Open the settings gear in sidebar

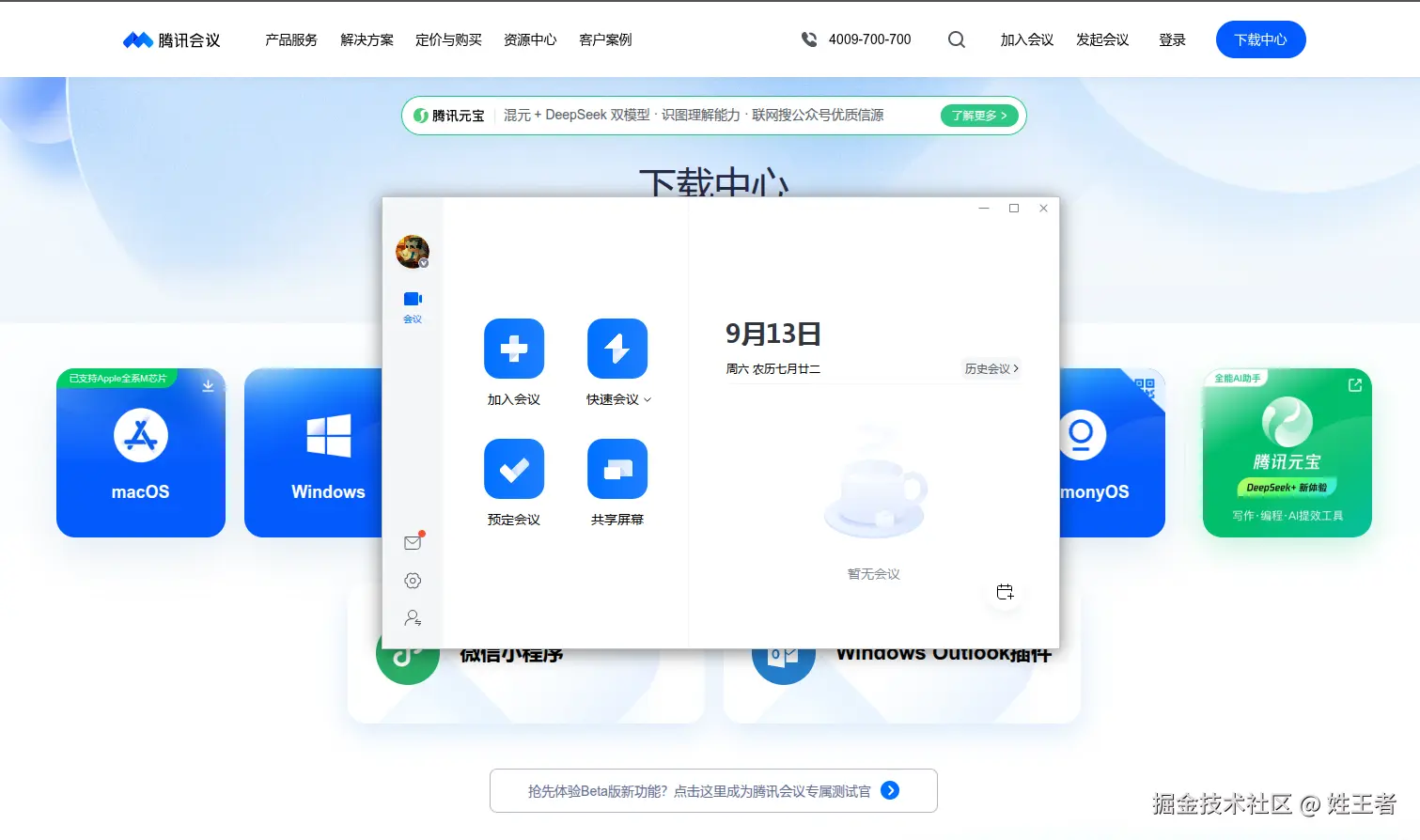[x=412, y=581]
